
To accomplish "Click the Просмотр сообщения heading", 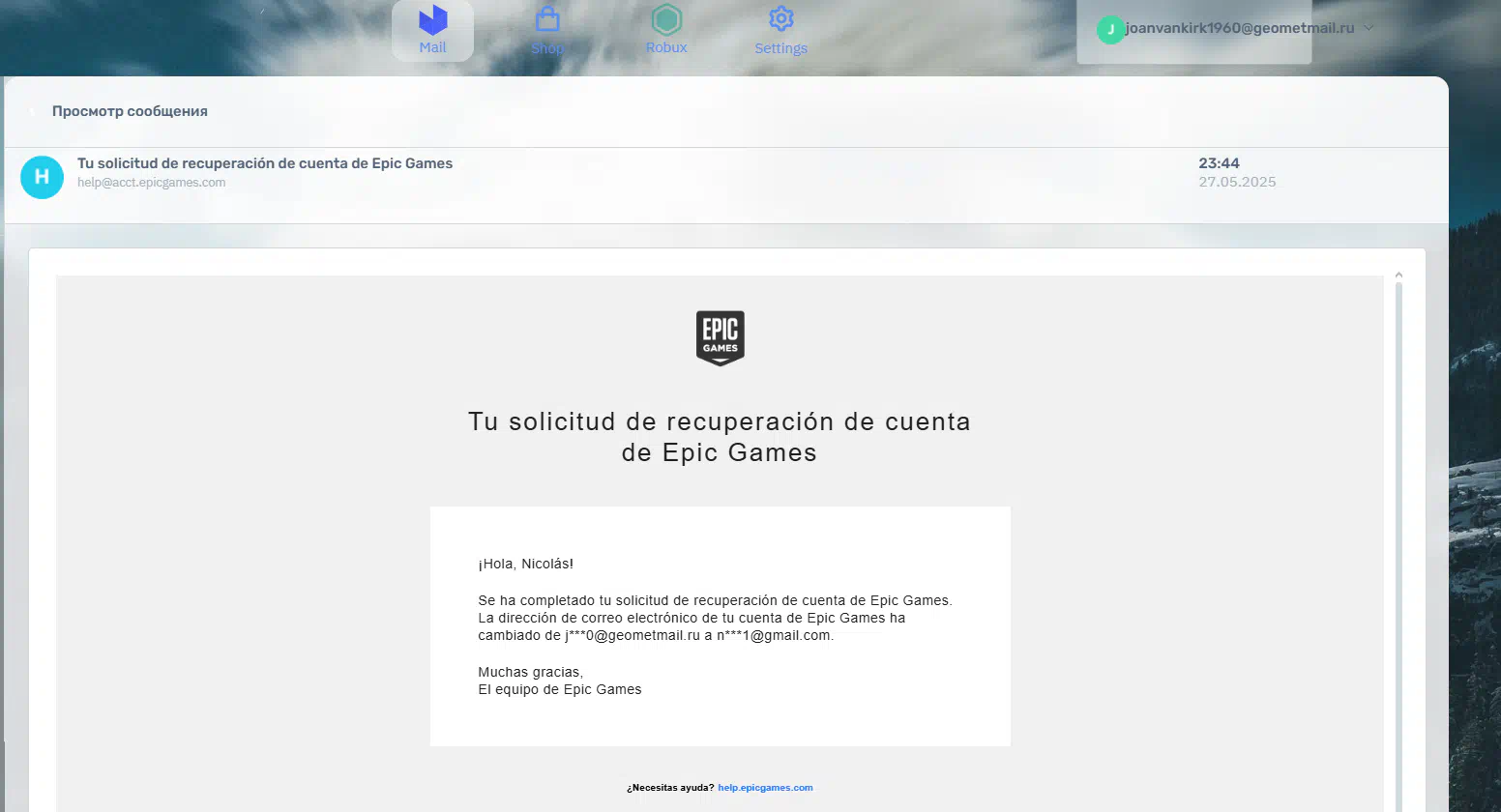I will coord(130,111).
